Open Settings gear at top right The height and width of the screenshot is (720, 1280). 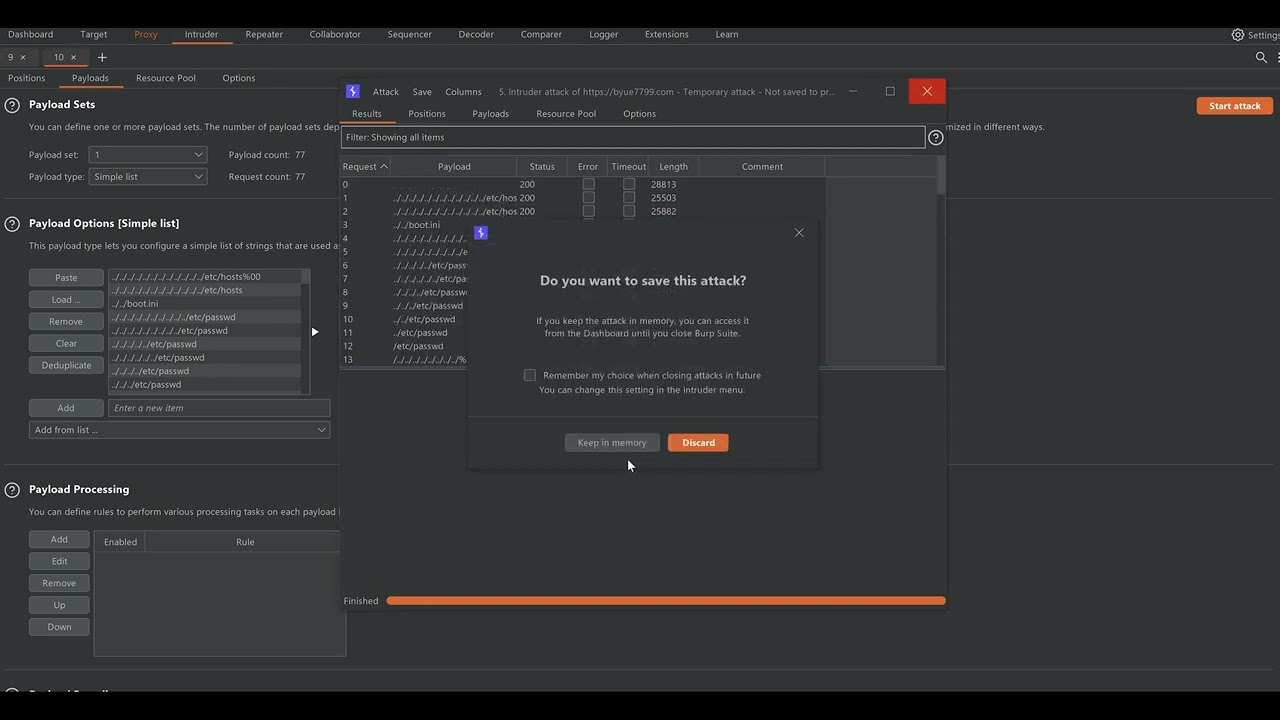pos(1239,35)
